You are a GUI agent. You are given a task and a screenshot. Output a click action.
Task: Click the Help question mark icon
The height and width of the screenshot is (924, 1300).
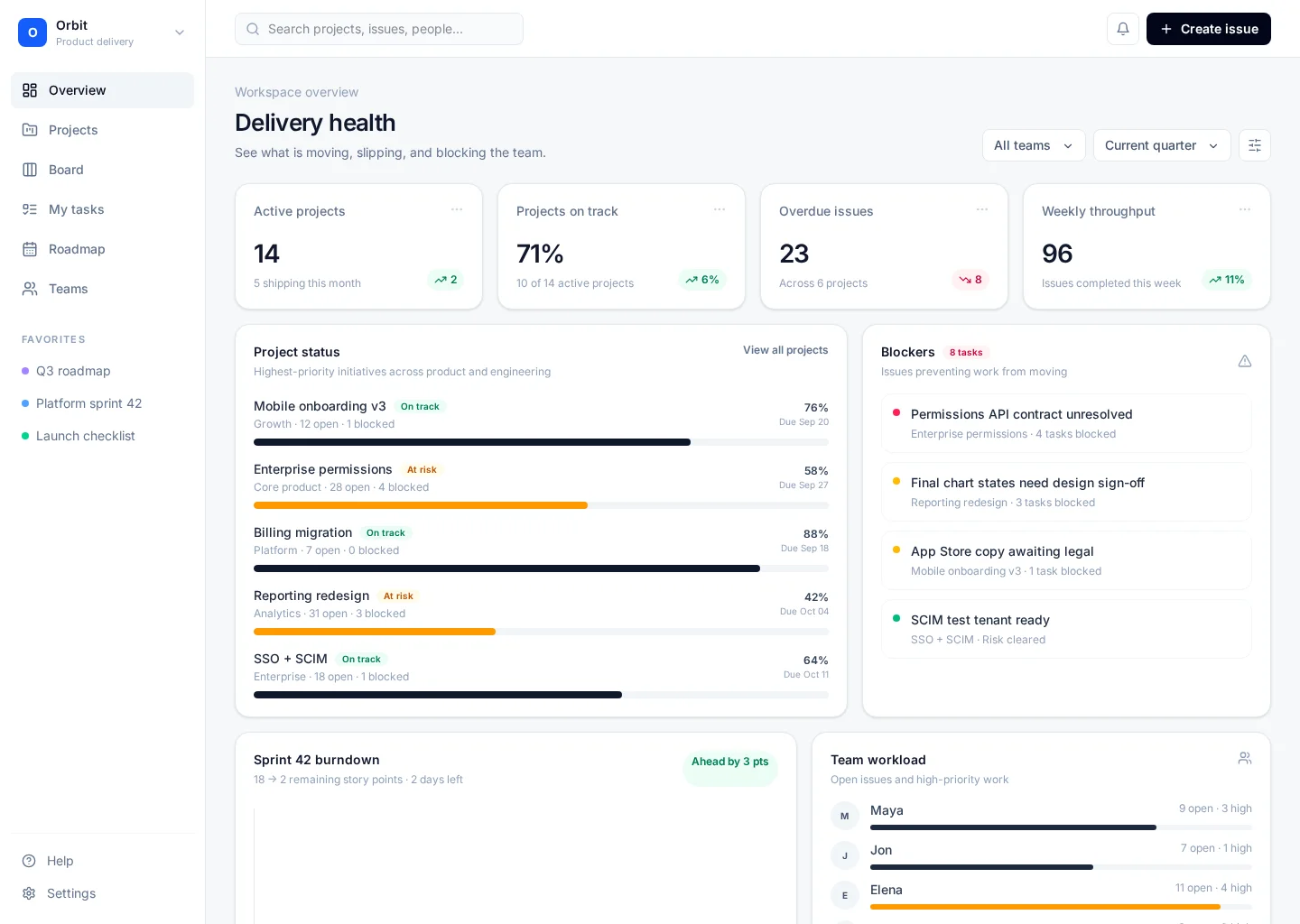[29, 861]
